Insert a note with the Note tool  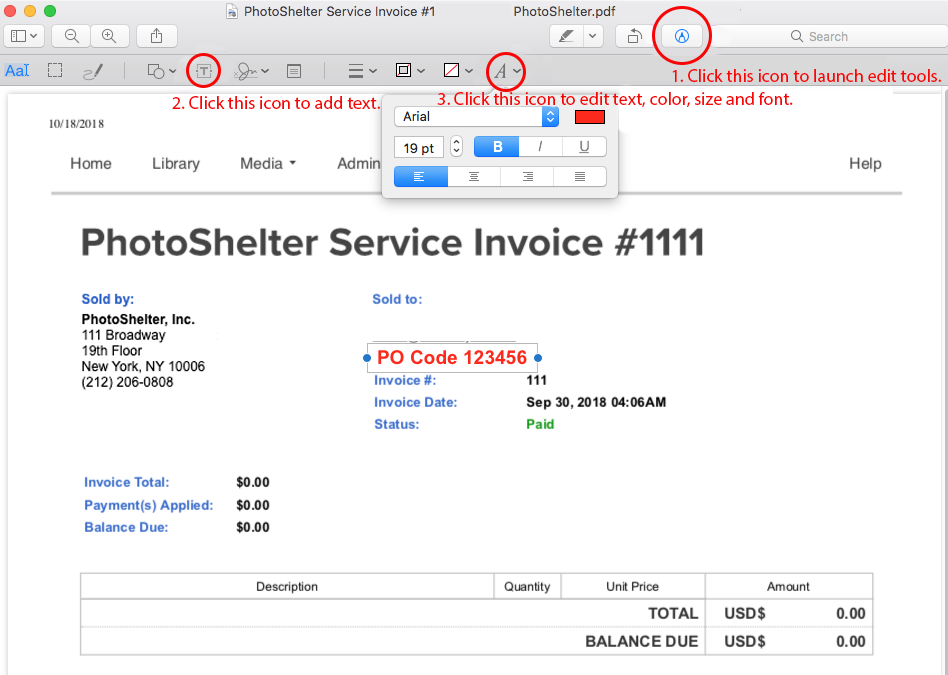tap(294, 71)
